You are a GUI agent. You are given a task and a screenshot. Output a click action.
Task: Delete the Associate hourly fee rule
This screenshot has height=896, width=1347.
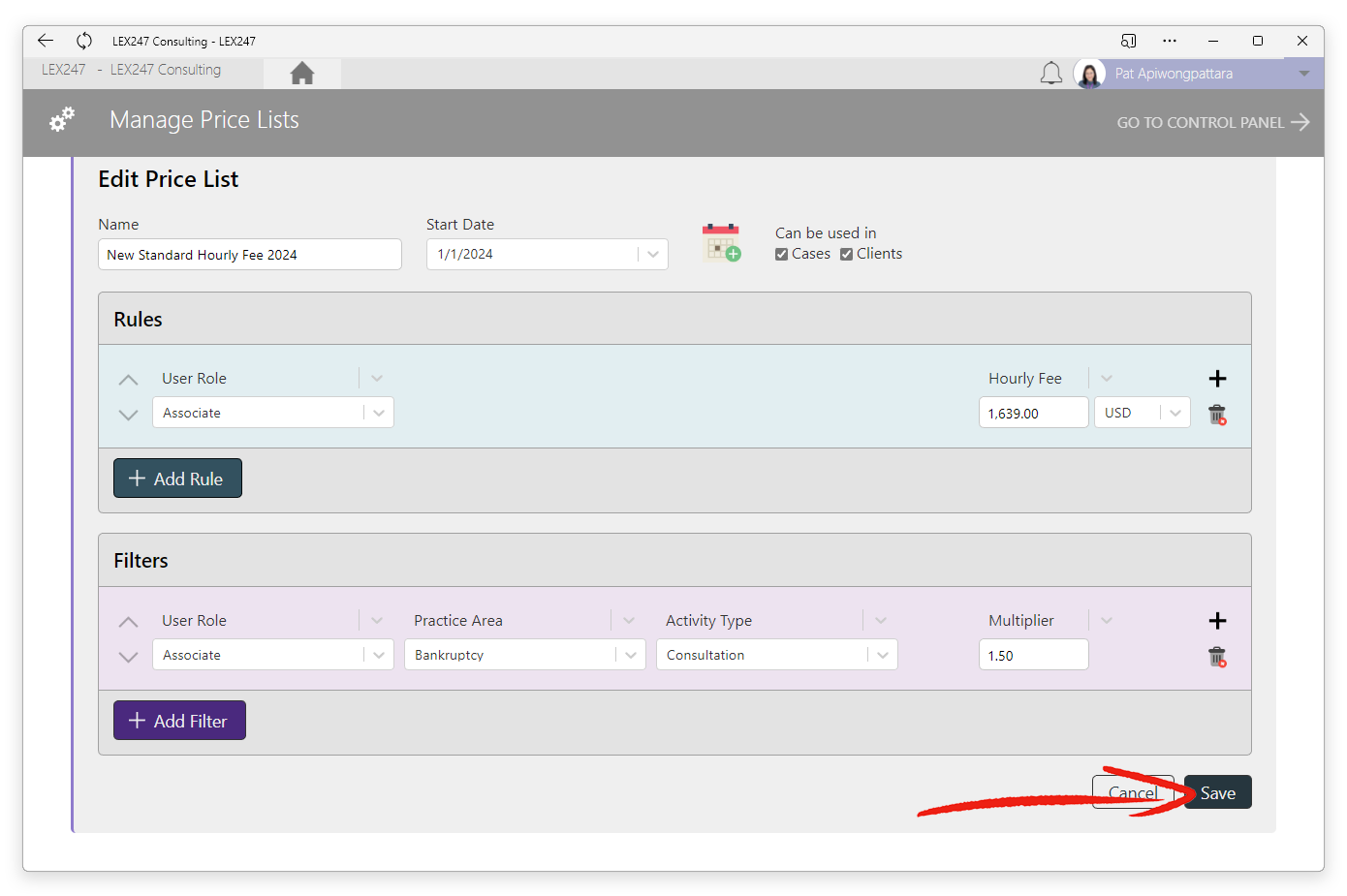click(x=1217, y=415)
